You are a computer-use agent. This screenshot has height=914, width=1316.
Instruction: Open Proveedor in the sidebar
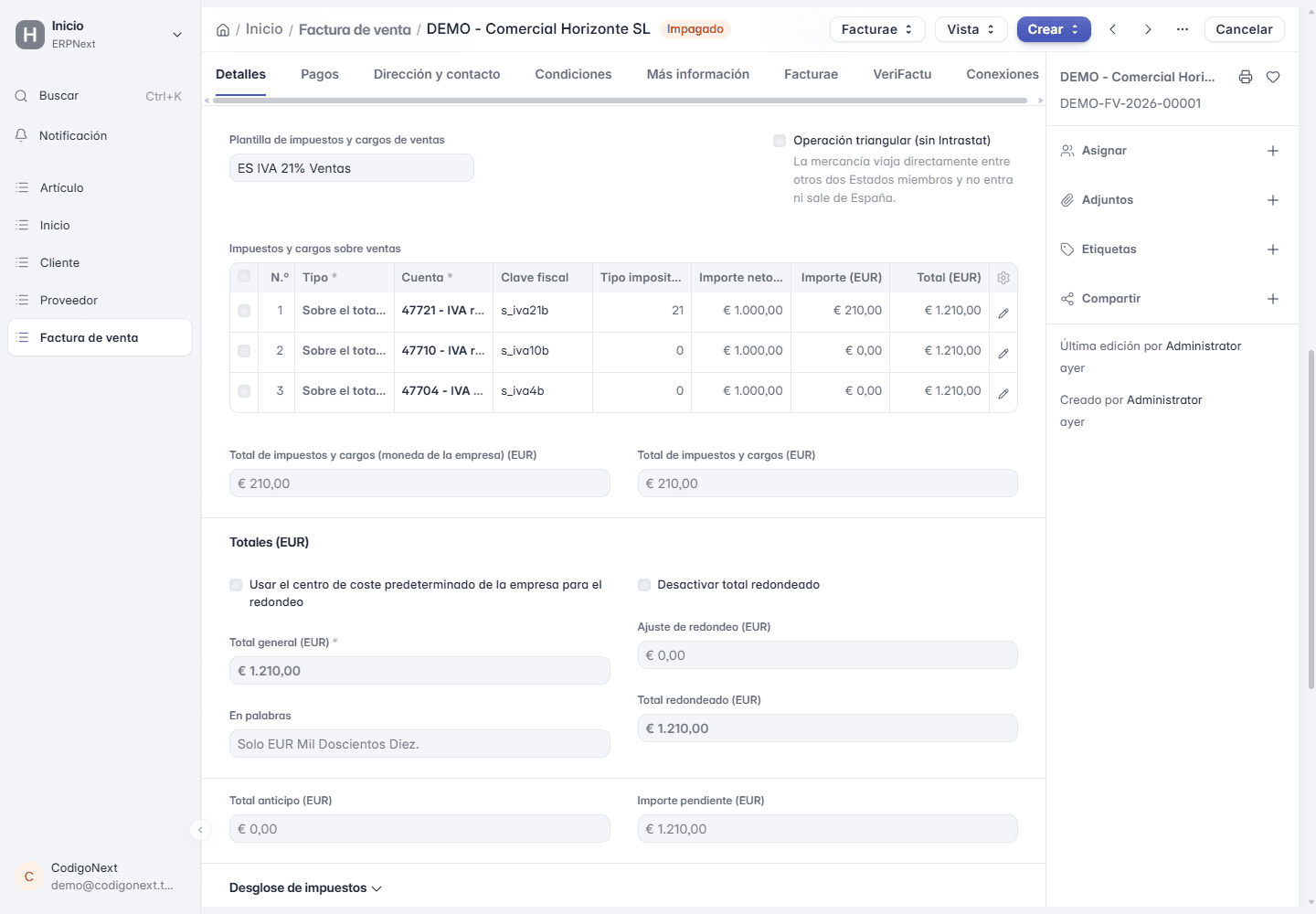click(x=101, y=300)
